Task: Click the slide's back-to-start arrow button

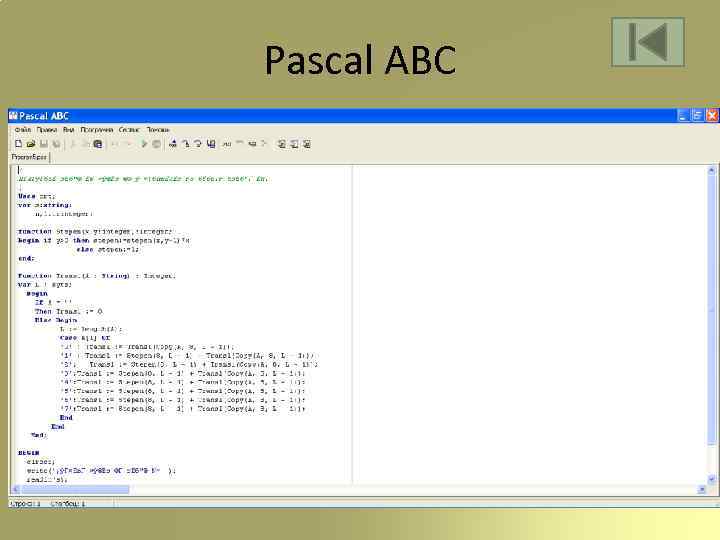Action: (648, 42)
